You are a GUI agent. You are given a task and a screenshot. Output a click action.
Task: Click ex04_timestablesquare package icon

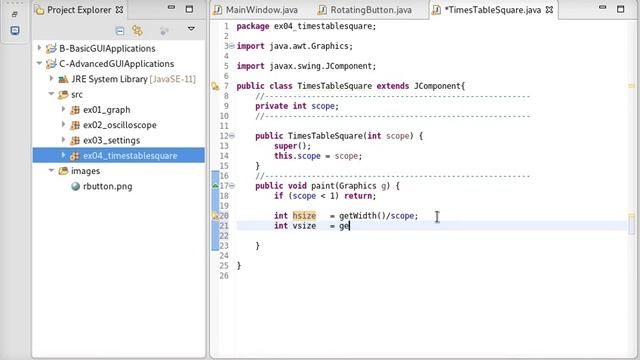tap(75, 156)
